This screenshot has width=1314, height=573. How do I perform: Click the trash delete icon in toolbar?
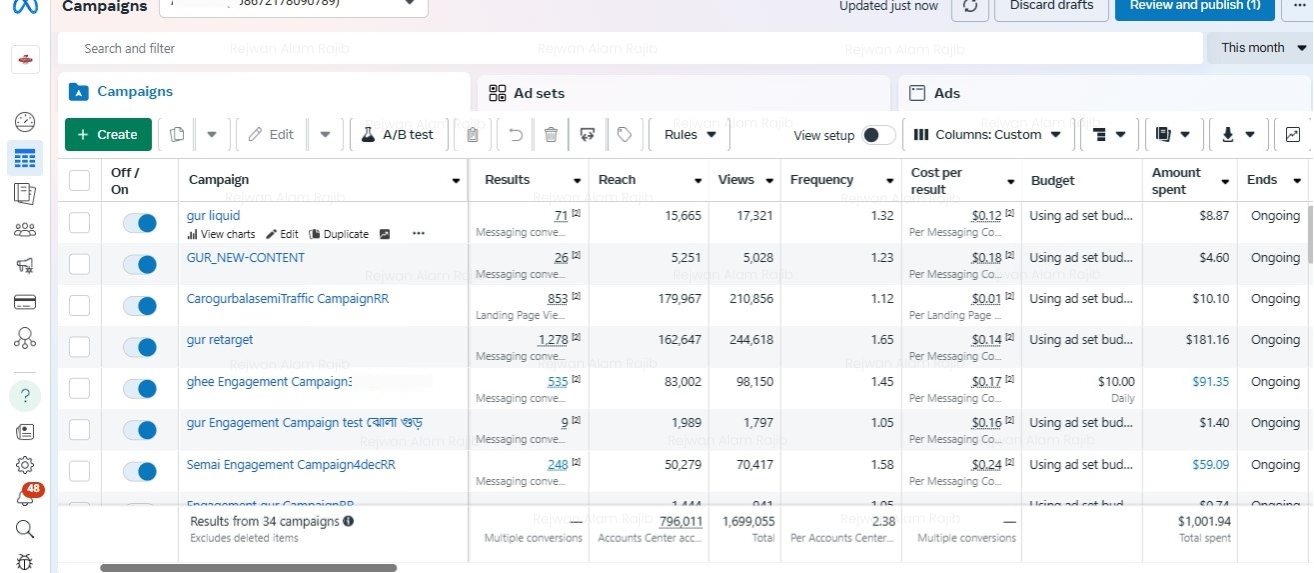(550, 135)
